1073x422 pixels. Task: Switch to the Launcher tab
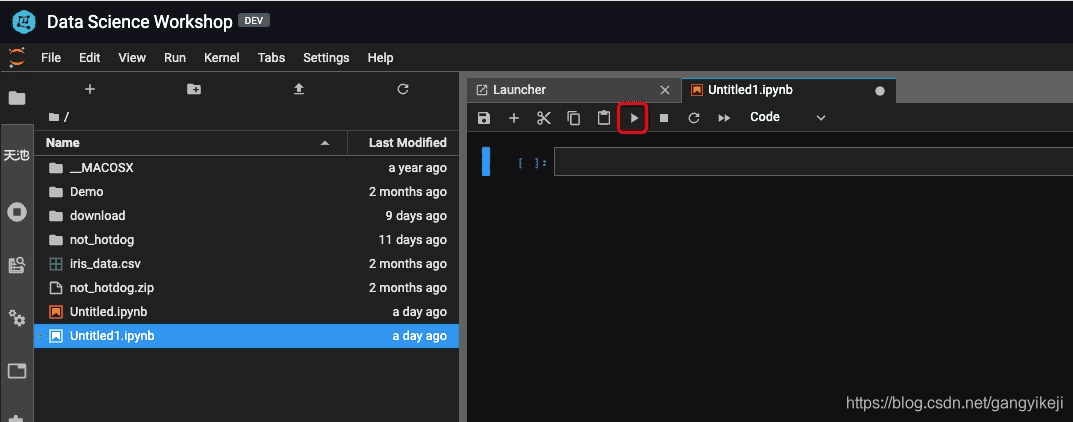point(574,90)
